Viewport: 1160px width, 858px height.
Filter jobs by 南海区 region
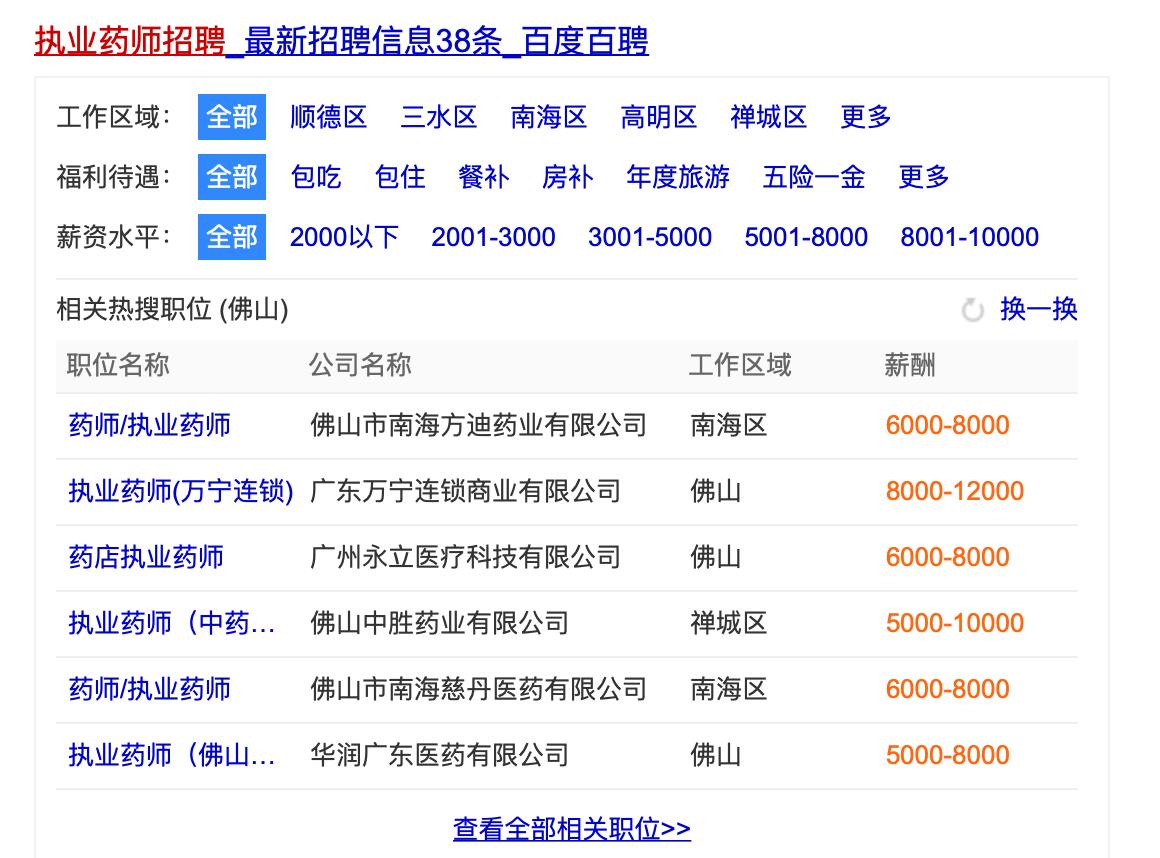coord(549,118)
